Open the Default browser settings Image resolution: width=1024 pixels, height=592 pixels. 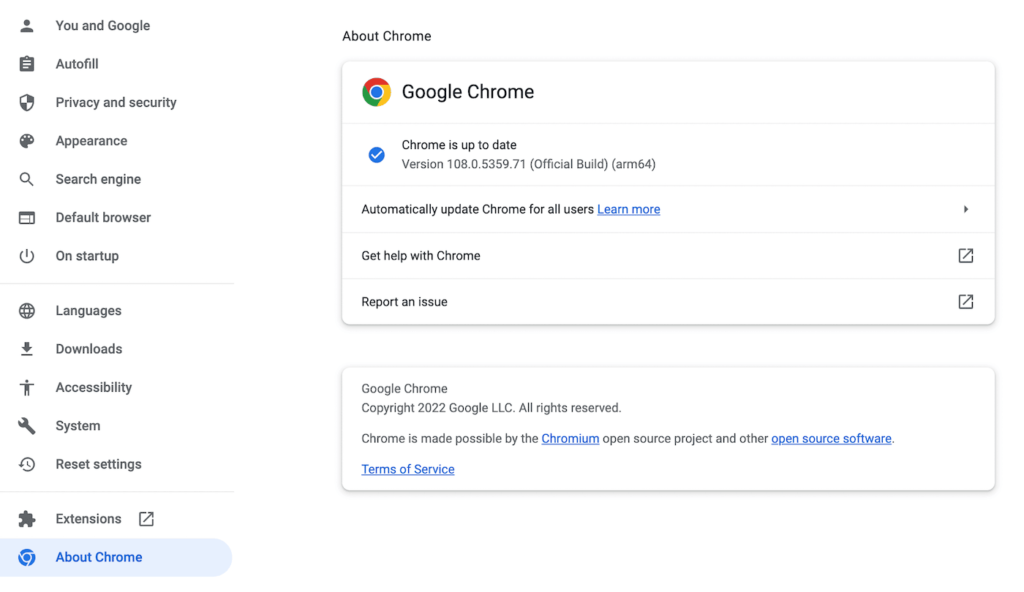[x=100, y=217]
